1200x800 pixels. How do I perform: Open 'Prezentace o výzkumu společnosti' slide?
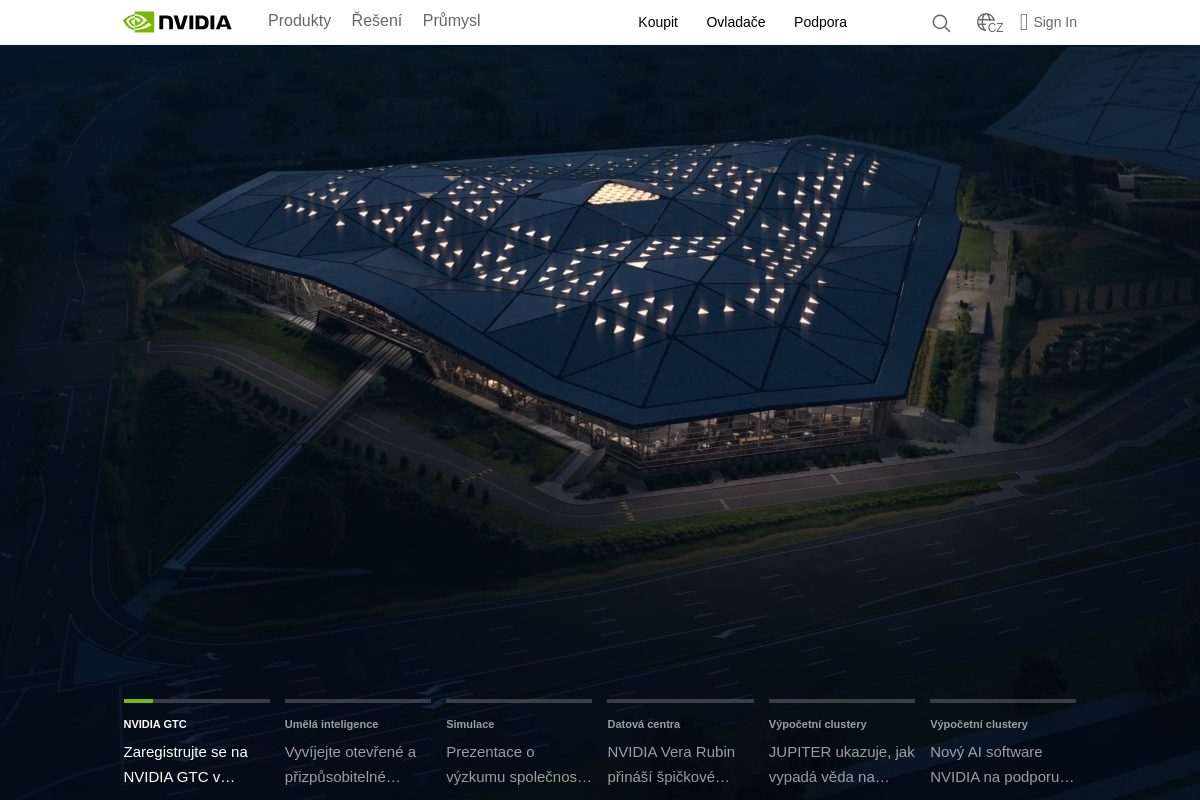[x=519, y=764]
